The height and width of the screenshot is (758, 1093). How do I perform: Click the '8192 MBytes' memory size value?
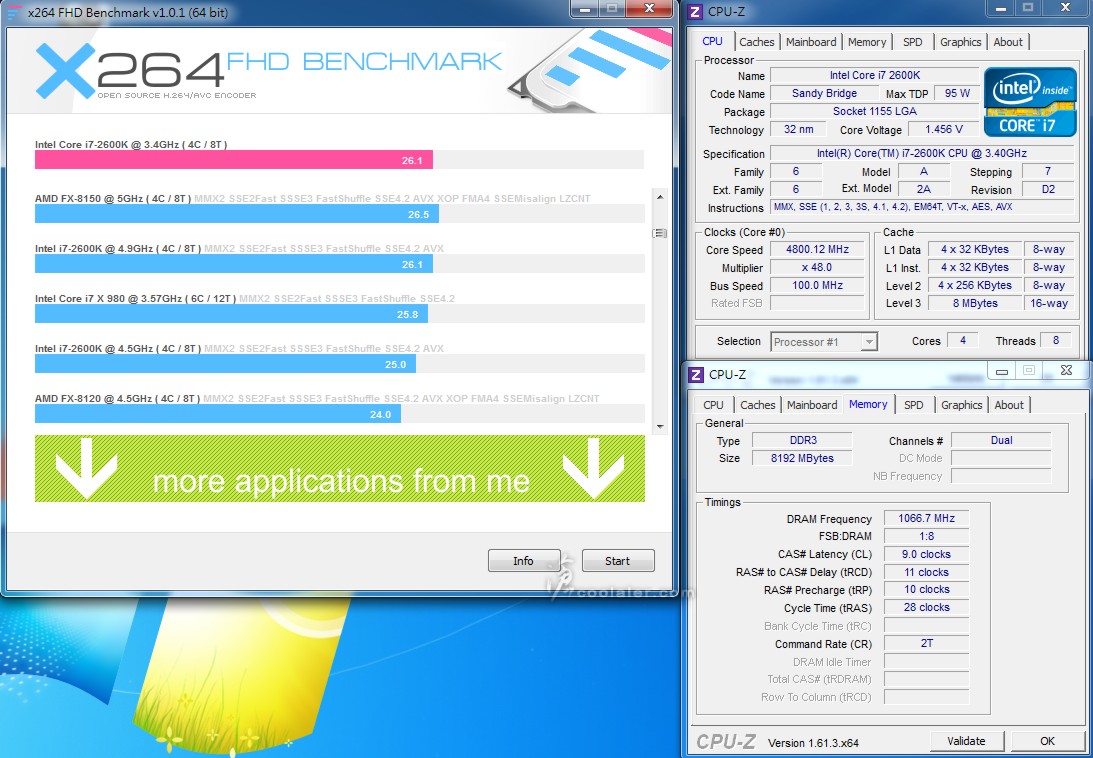[803, 458]
